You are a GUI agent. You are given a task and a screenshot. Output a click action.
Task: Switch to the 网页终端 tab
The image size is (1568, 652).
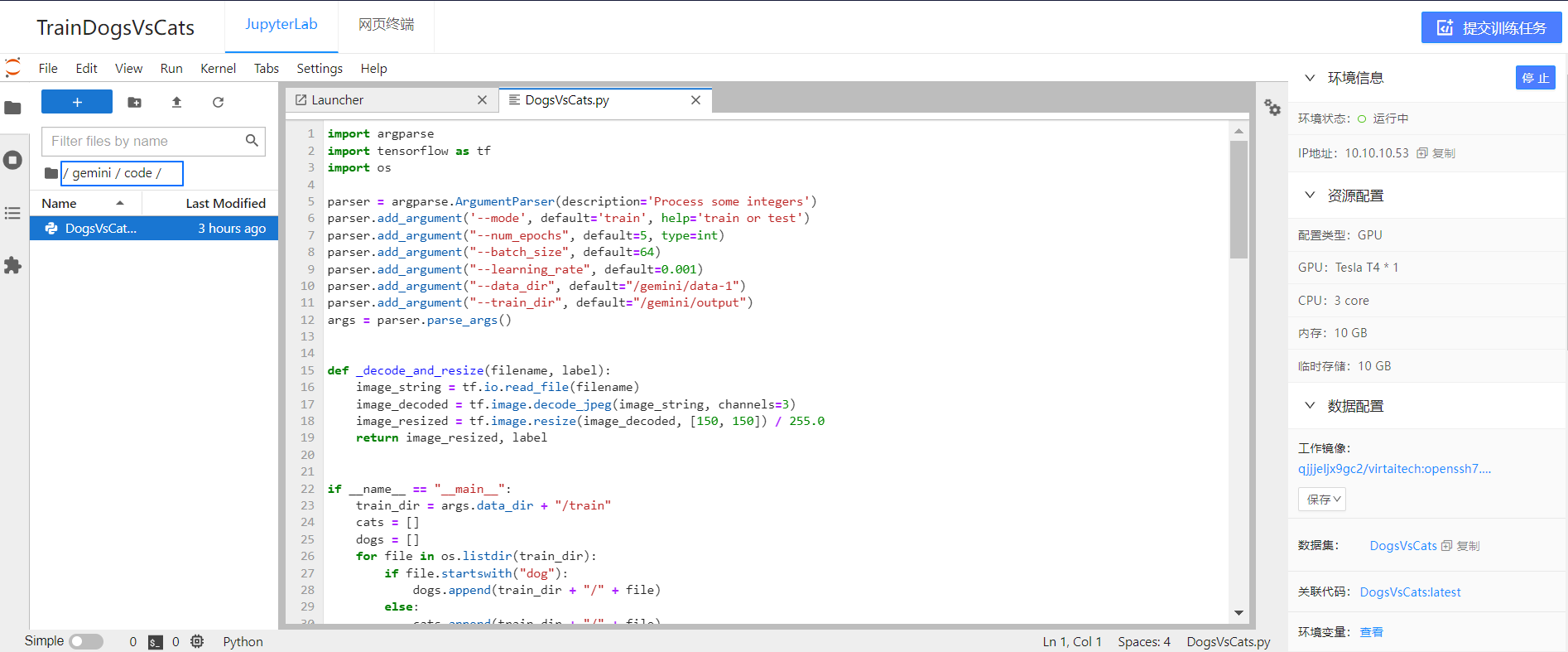click(386, 25)
